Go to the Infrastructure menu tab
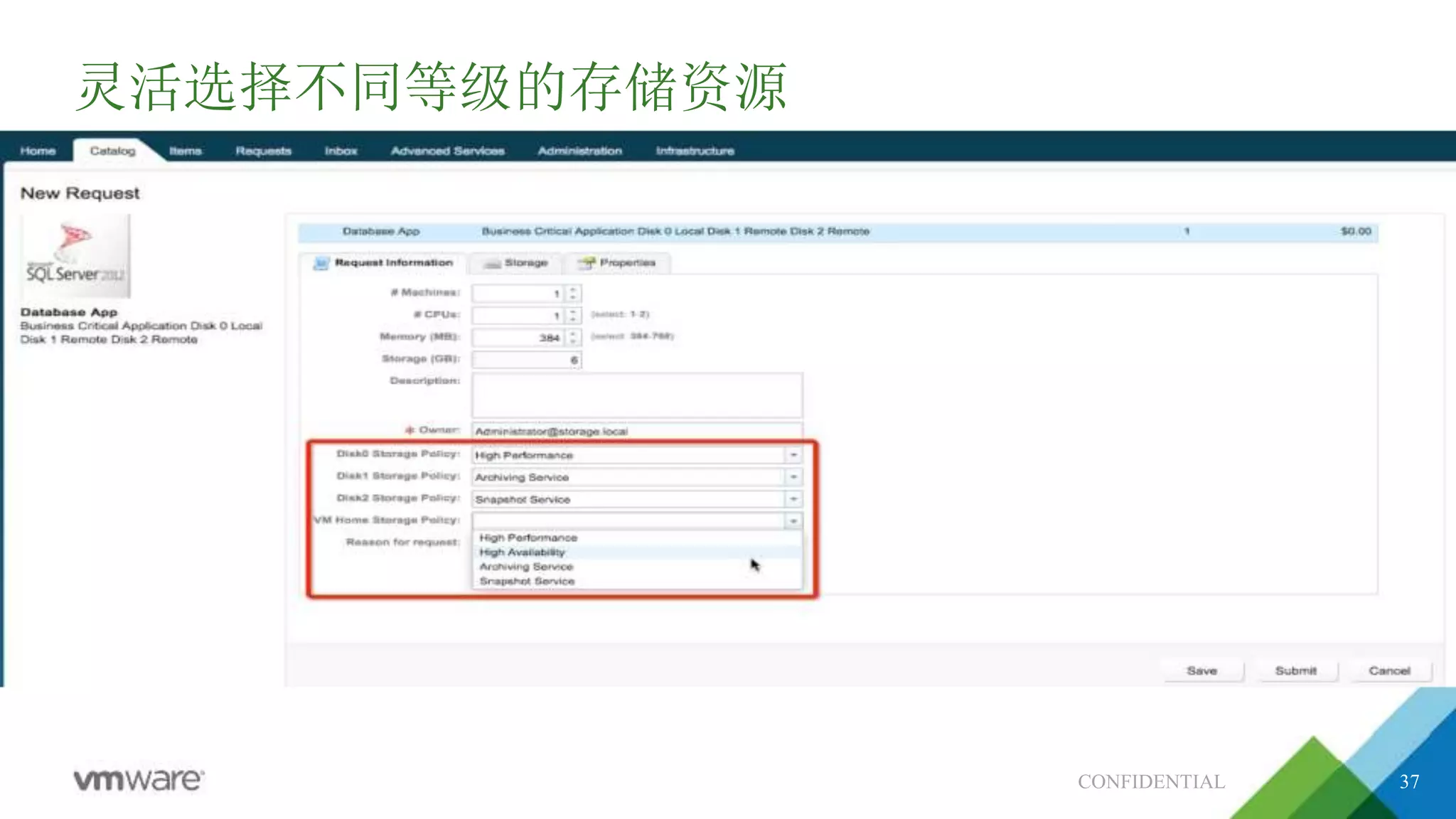This screenshot has width=1456, height=819. pyautogui.click(x=695, y=151)
